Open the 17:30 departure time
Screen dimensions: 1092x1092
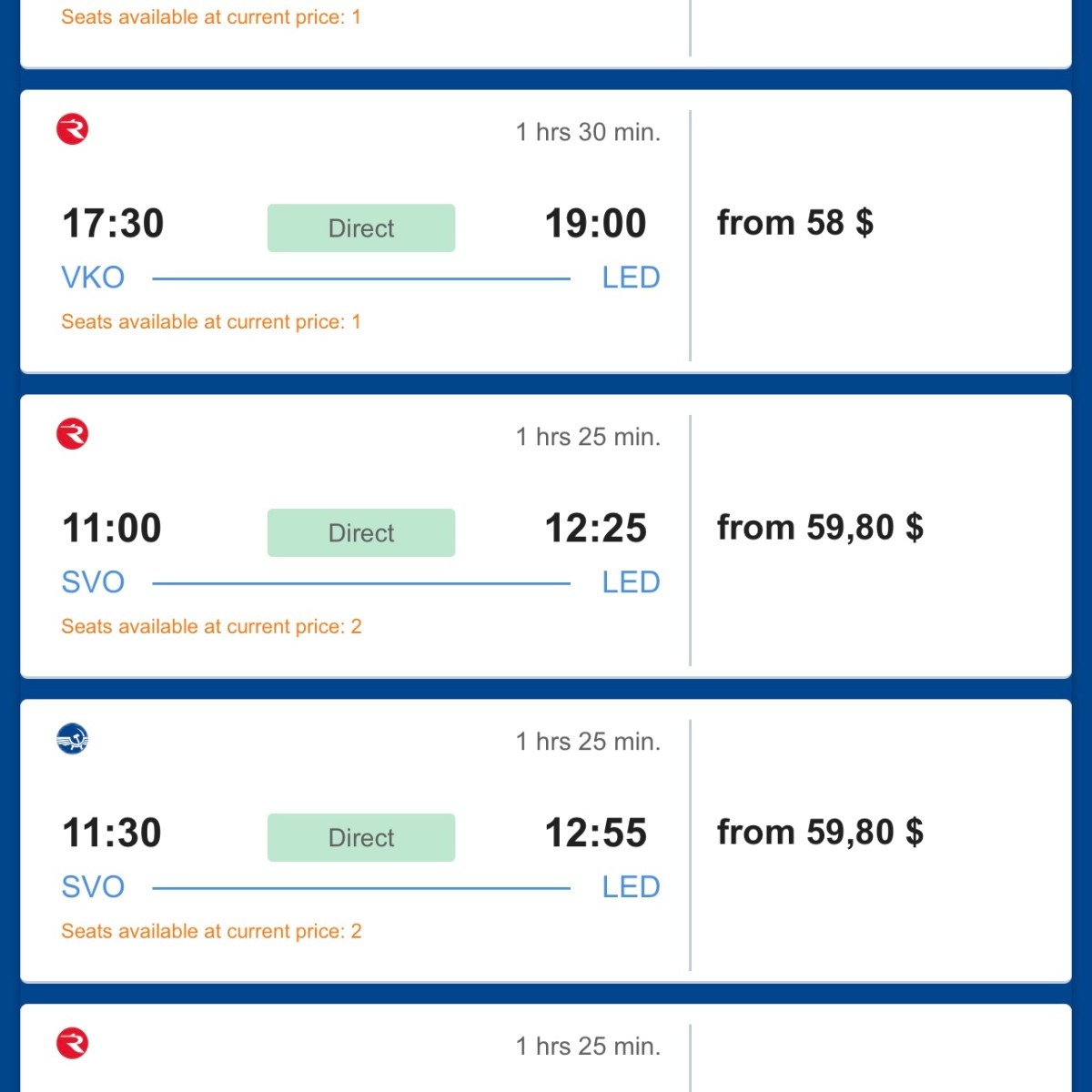tap(113, 224)
